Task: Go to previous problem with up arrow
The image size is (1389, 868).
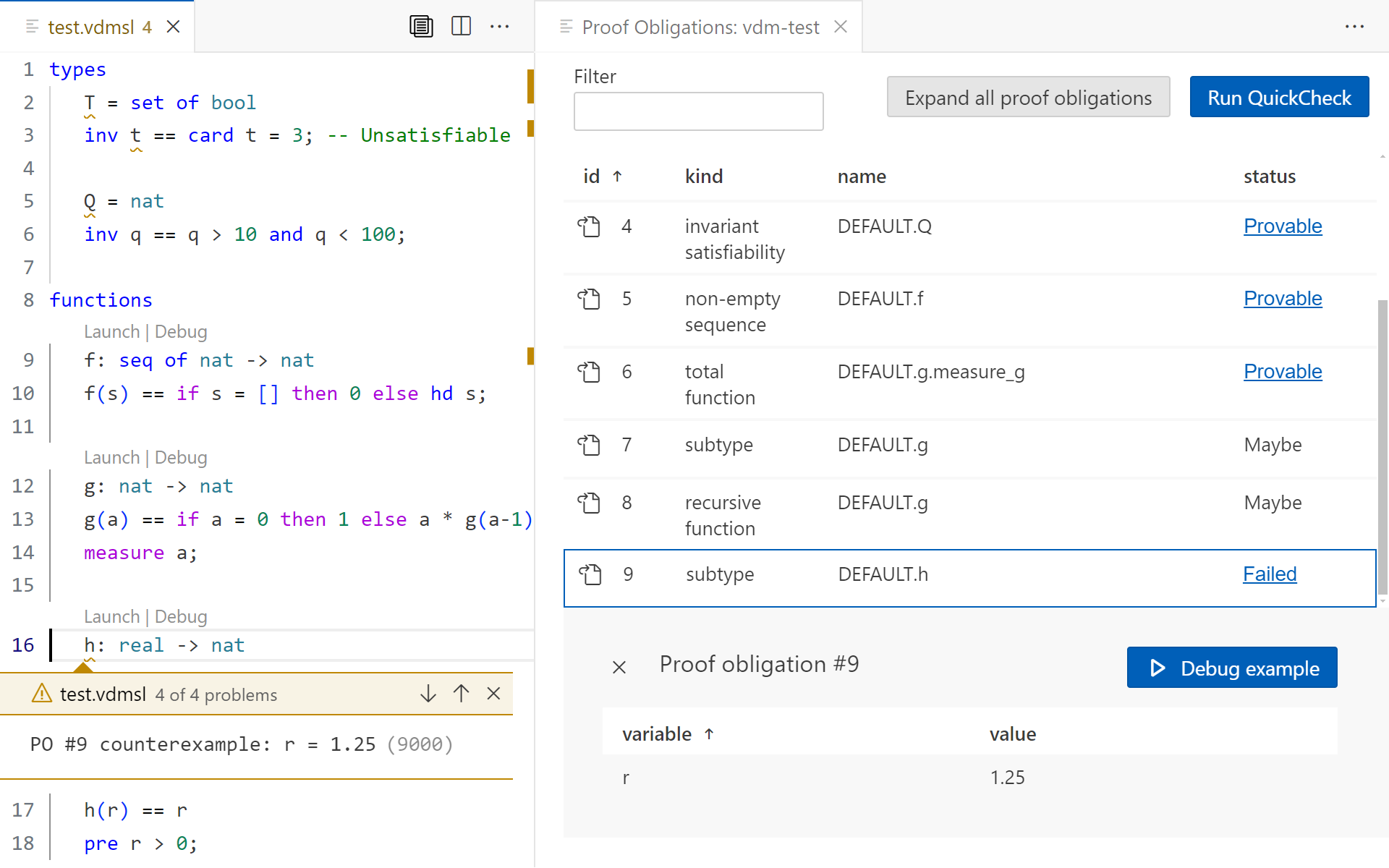Action: click(462, 694)
